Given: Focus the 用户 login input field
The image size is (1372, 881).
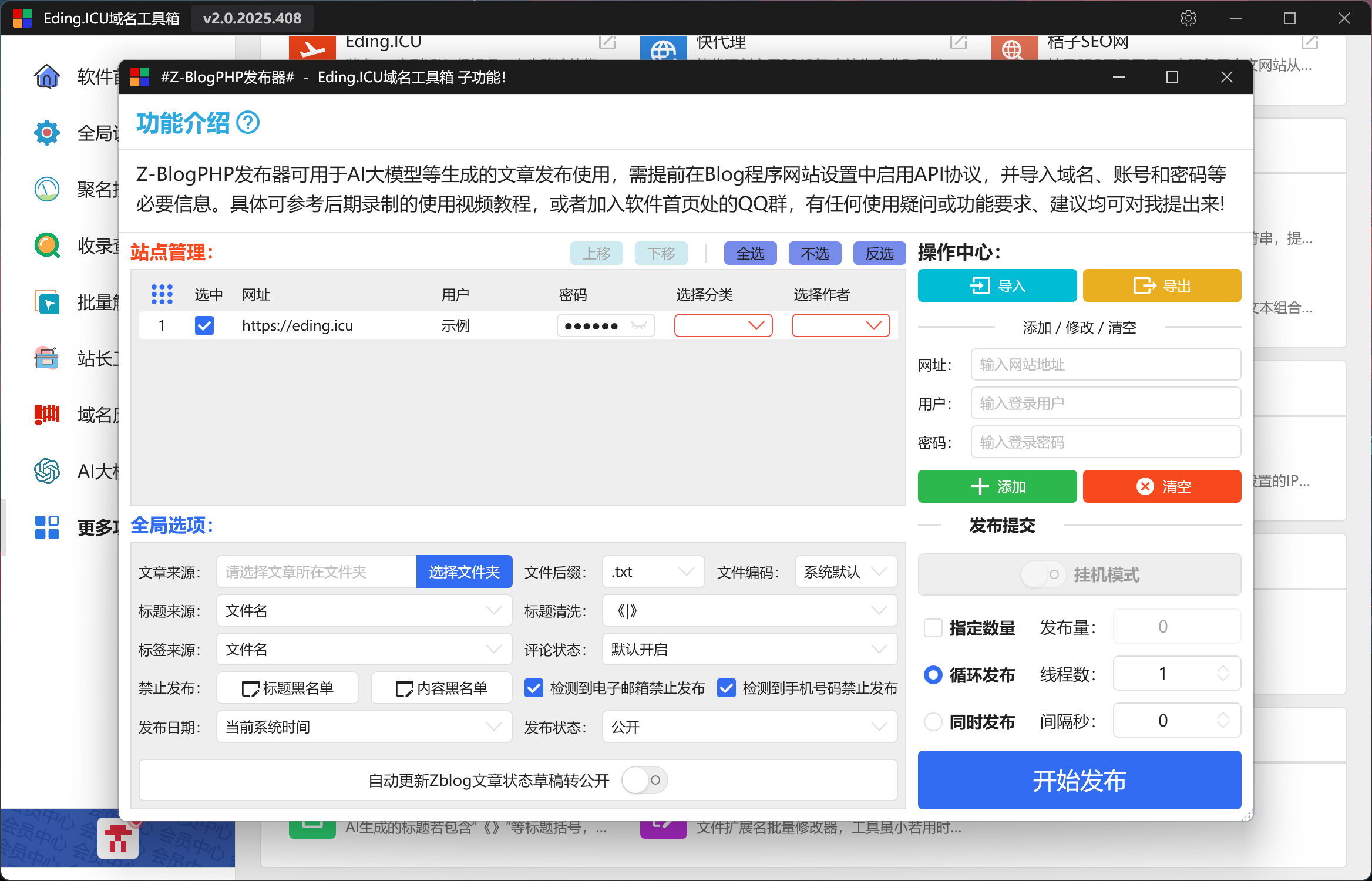Looking at the screenshot, I should click(1106, 403).
